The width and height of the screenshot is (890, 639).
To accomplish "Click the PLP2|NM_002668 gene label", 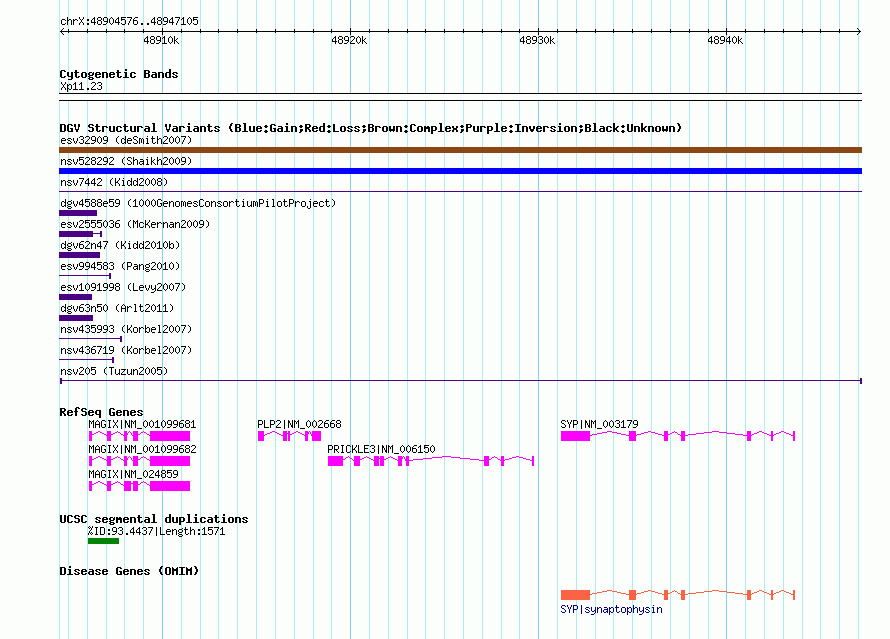I will (299, 424).
